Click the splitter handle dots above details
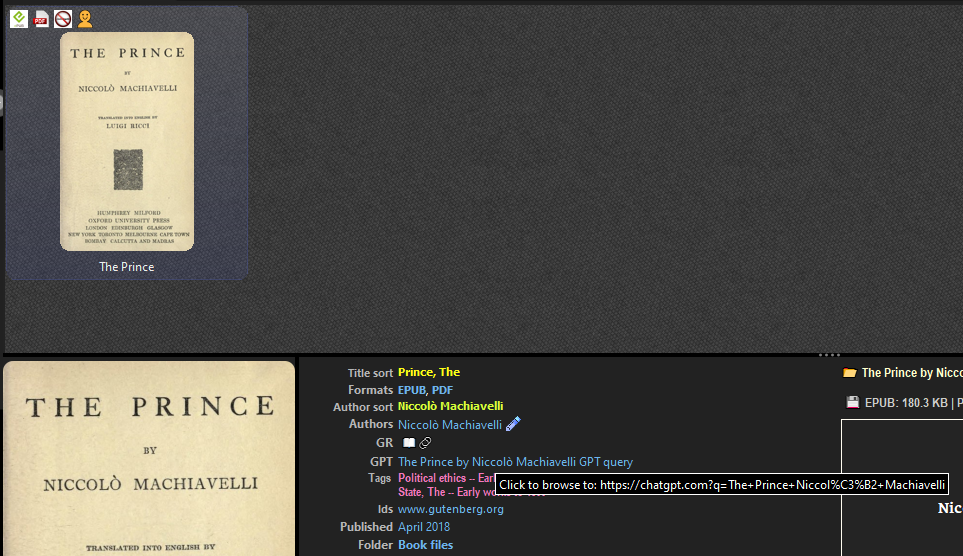 pyautogui.click(x=829, y=354)
